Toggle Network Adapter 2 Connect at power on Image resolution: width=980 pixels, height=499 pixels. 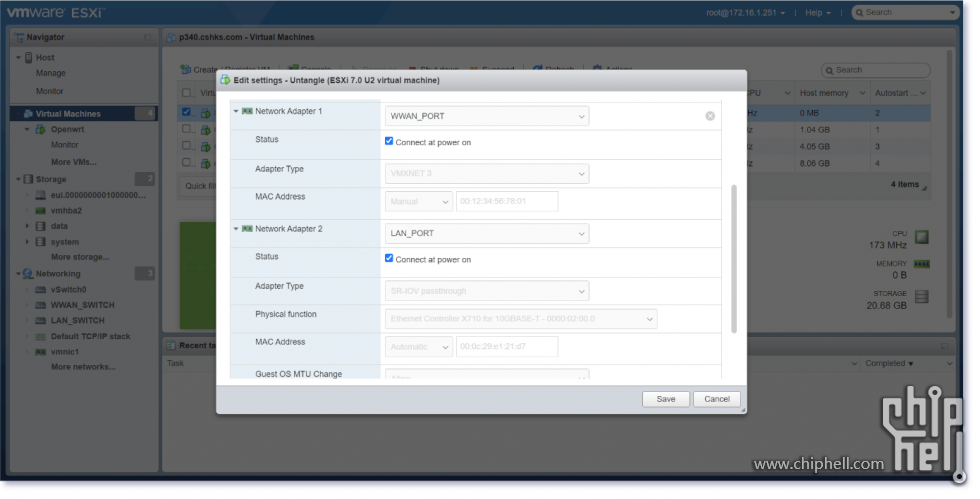coord(389,258)
